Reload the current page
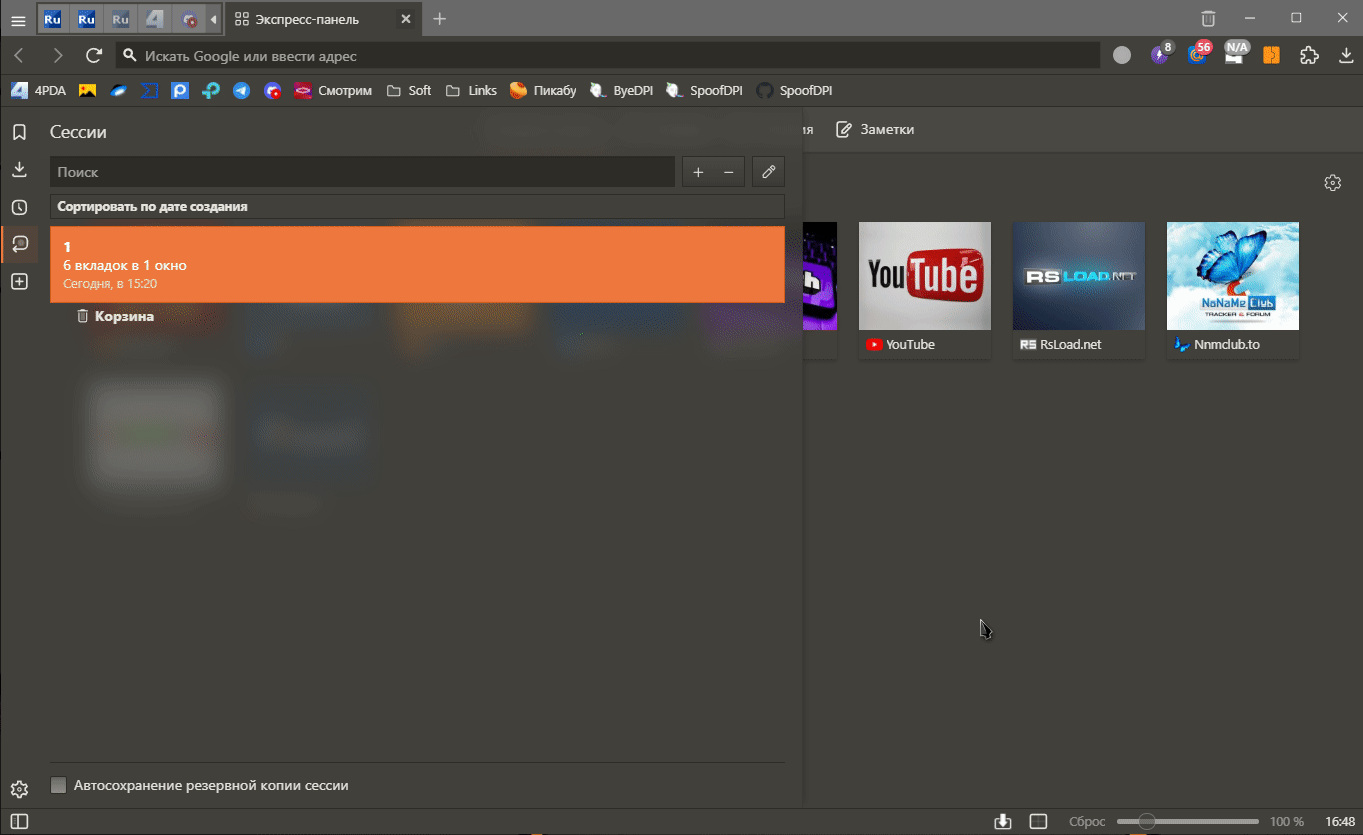 [94, 56]
